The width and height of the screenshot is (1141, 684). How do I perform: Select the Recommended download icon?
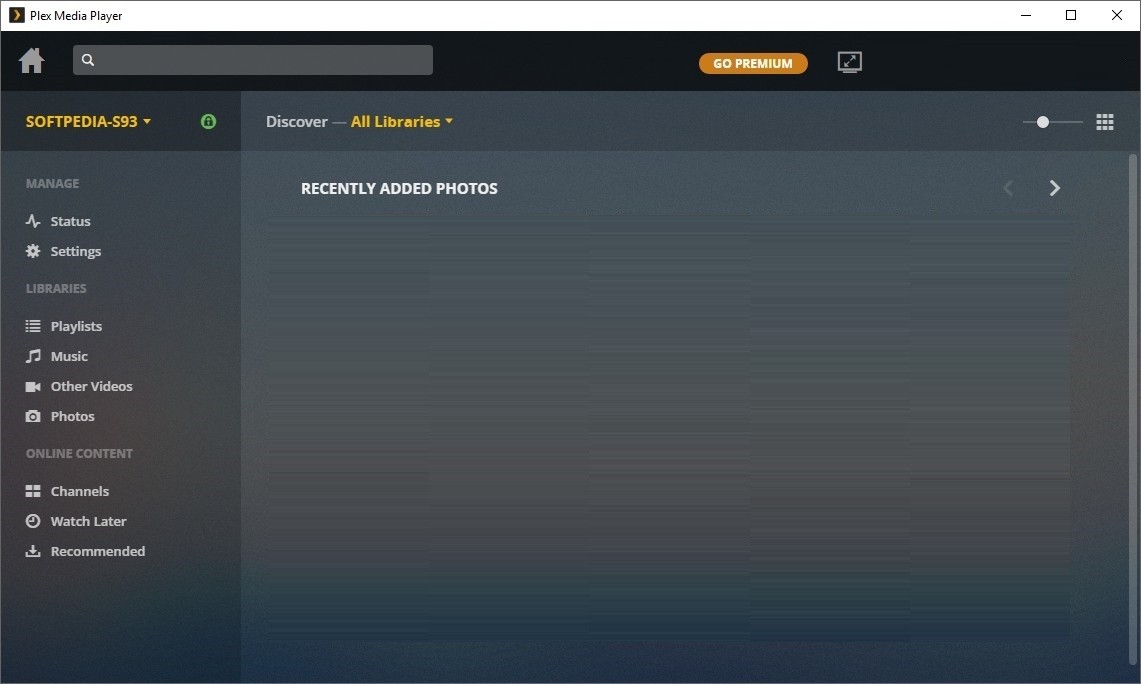[33, 551]
